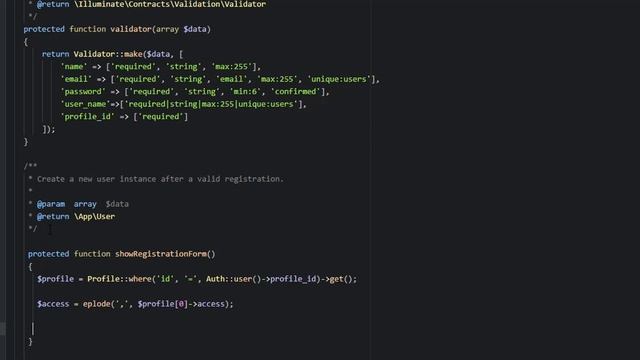Click 'array $data' parameter of validator
The height and width of the screenshot is (360, 640).
tap(182, 29)
